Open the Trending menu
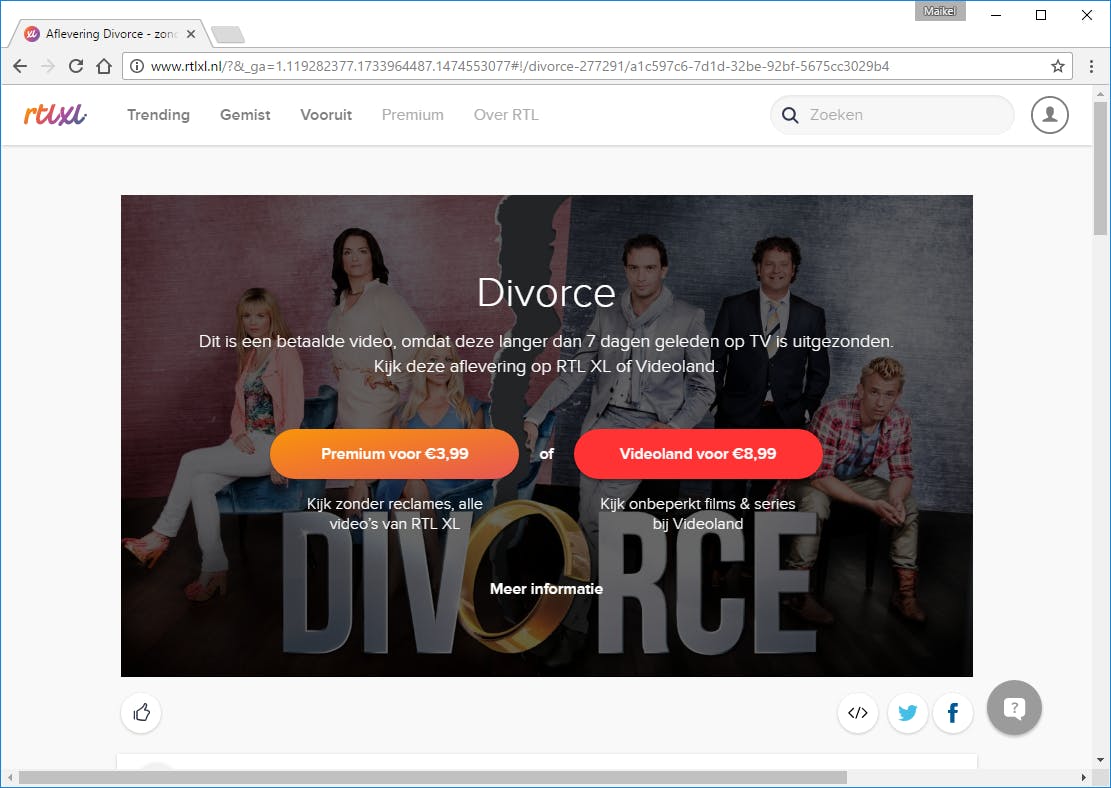Screen dimensions: 1111x788 159,115
